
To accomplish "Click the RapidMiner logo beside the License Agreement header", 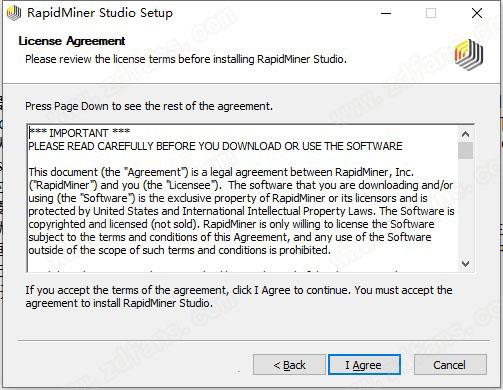I will click(469, 55).
